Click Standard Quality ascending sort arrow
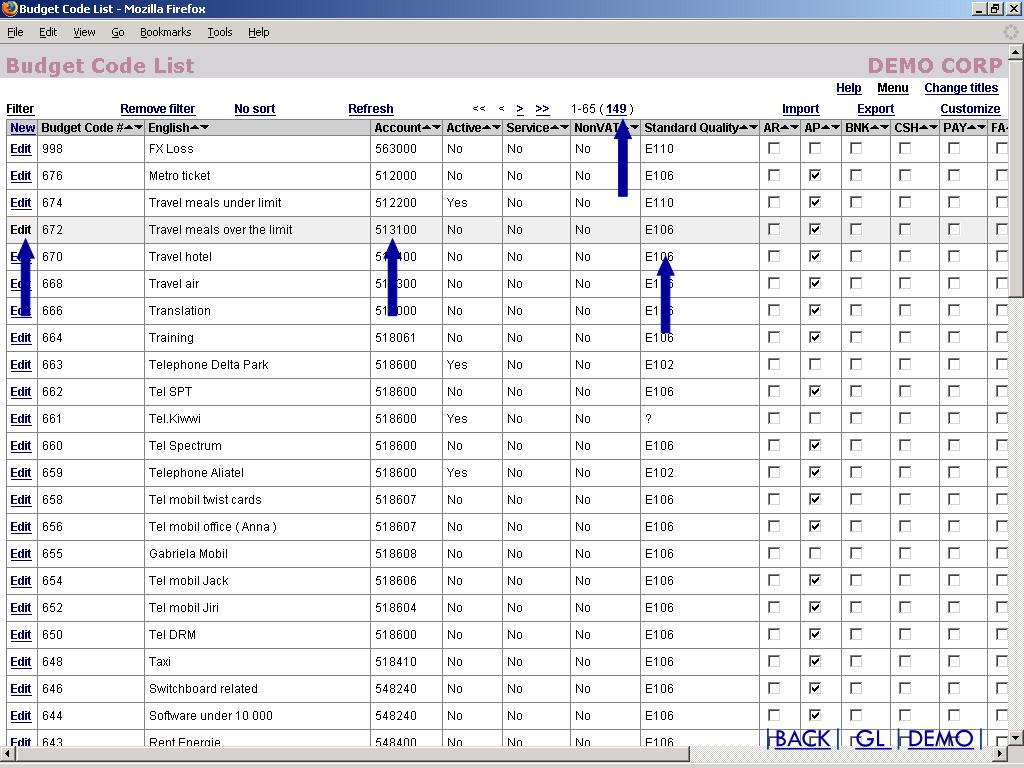 [x=744, y=127]
